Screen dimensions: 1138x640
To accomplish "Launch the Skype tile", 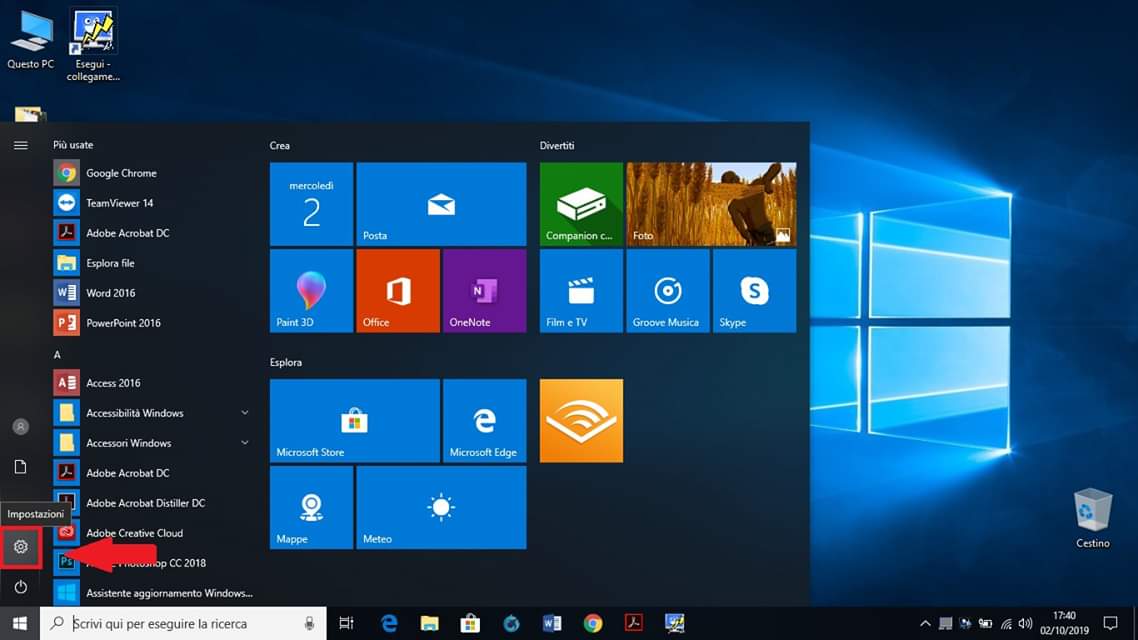I will point(755,291).
